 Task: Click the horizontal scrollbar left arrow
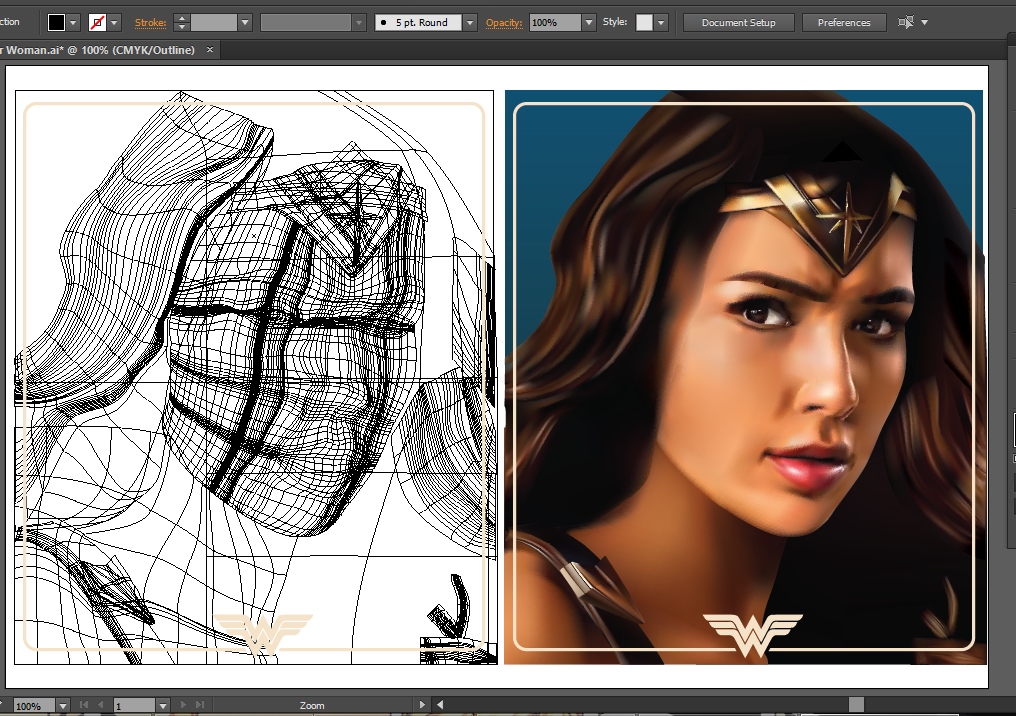tap(440, 705)
